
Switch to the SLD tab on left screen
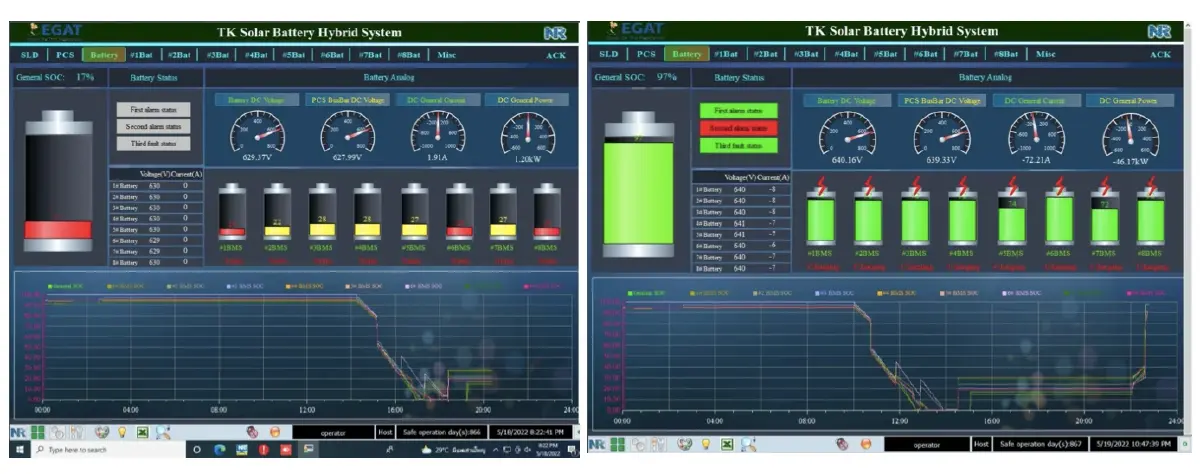coord(30,55)
